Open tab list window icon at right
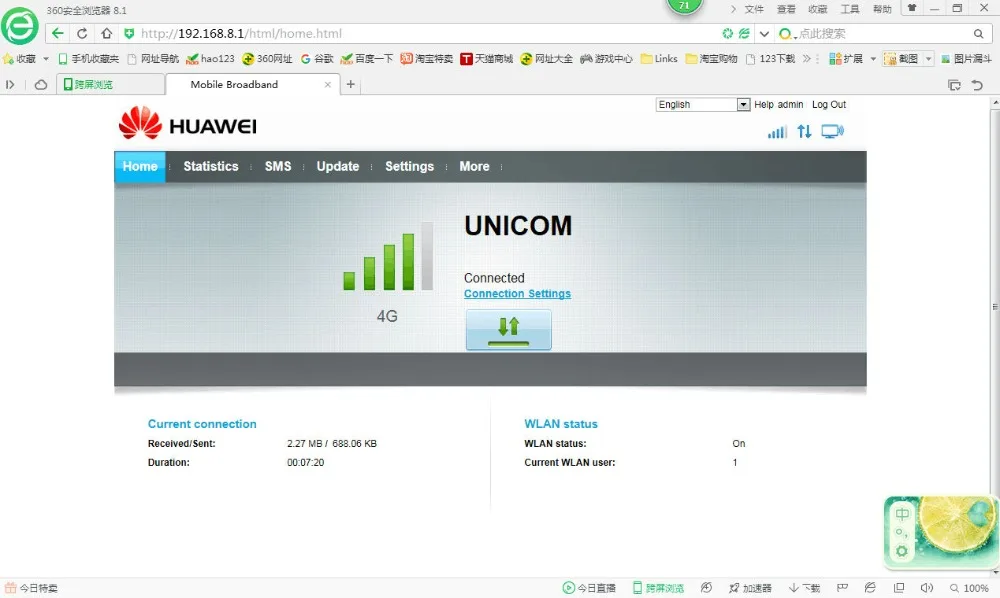Viewport: 1000px width, 598px height. click(954, 85)
